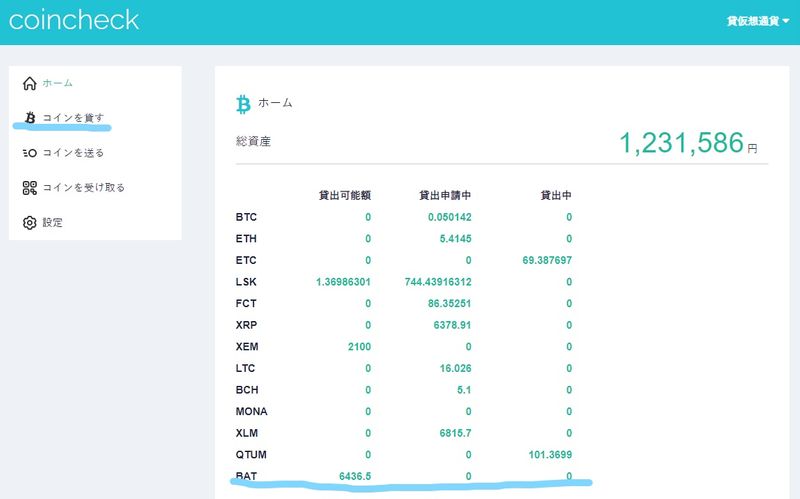Image resolution: width=800 pixels, height=499 pixels.
Task: Click the QTUM value 101.3699
Action: click(x=550, y=455)
